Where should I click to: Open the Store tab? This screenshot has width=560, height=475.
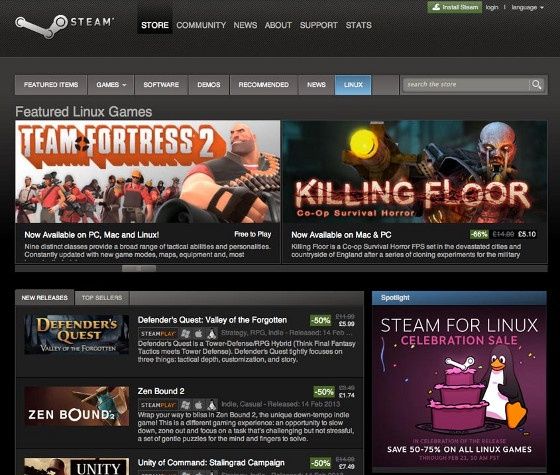tap(155, 25)
